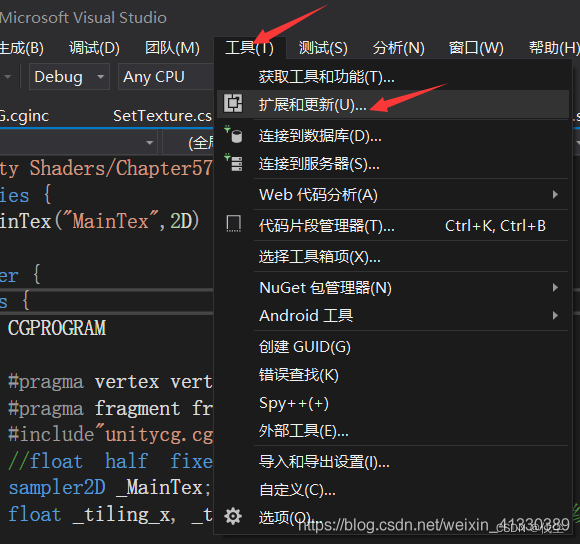This screenshot has width=580, height=544.
Task: Open the 测试(S) Test menu
Action: point(323,48)
